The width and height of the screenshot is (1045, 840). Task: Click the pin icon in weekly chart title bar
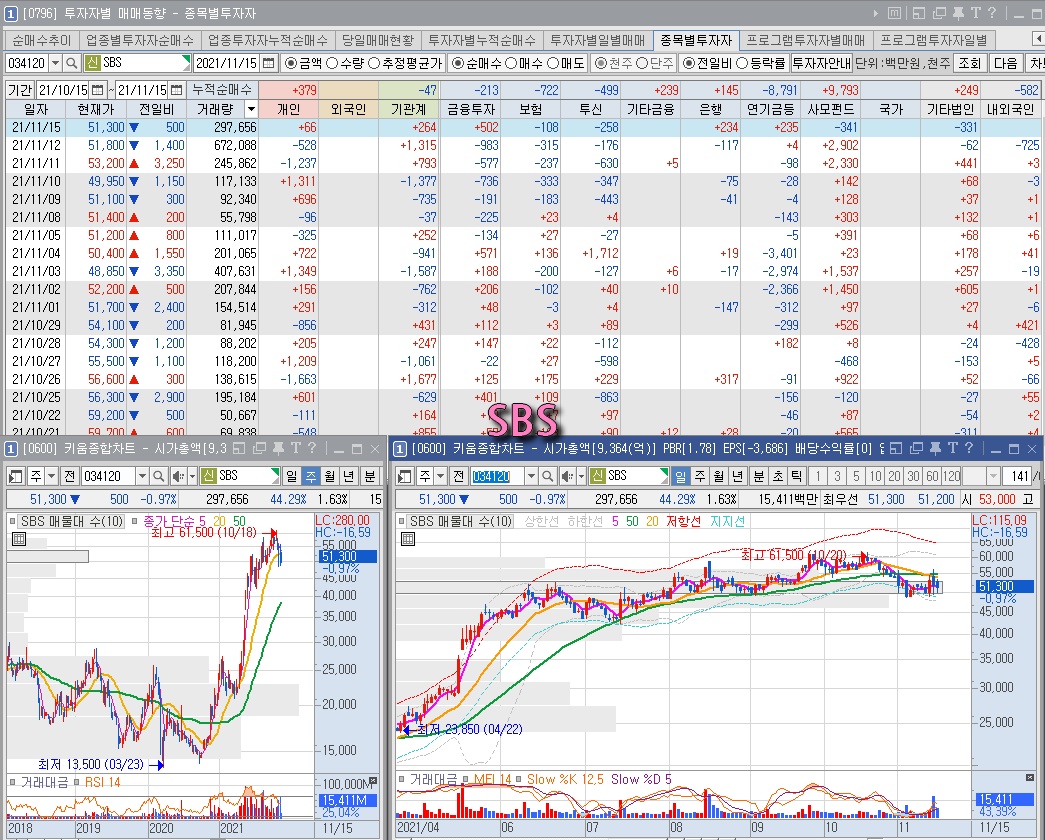(279, 448)
